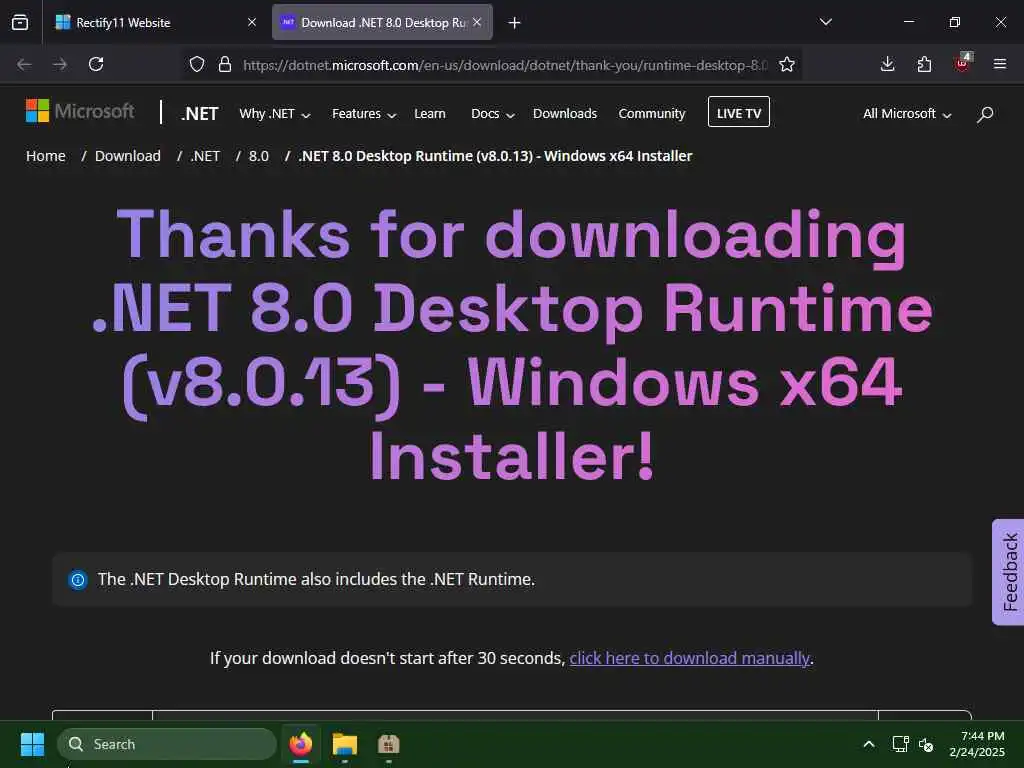
Task: Expand the All Microsoft dropdown
Action: click(x=907, y=114)
